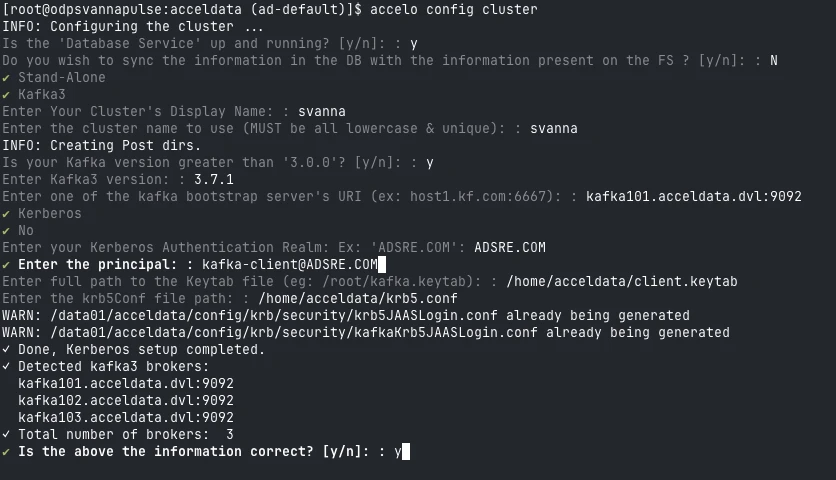Viewport: 836px width, 480px height.
Task: Click the checkmark next to Kafka3
Action: pyautogui.click(x=6, y=94)
